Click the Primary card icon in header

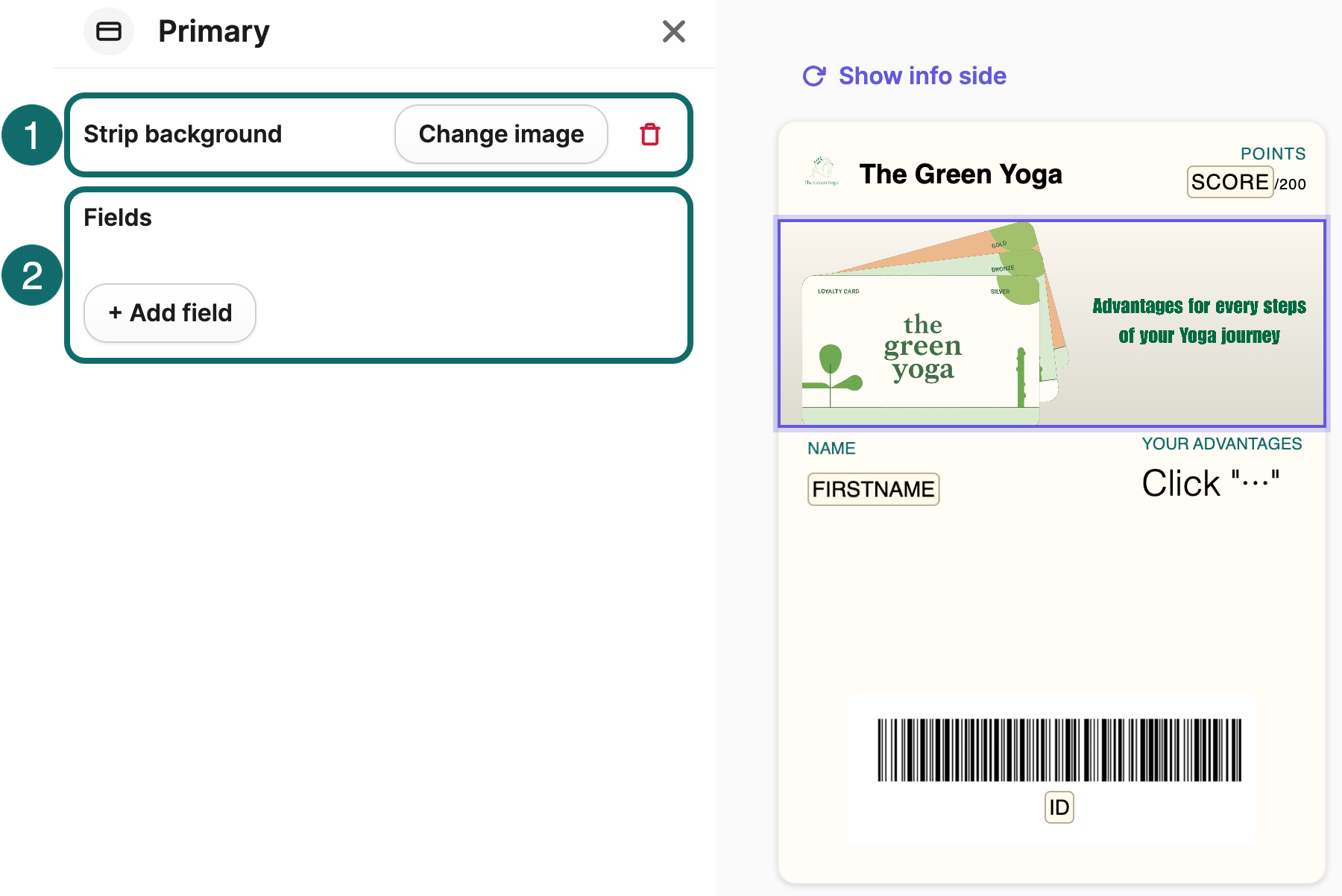pyautogui.click(x=109, y=31)
